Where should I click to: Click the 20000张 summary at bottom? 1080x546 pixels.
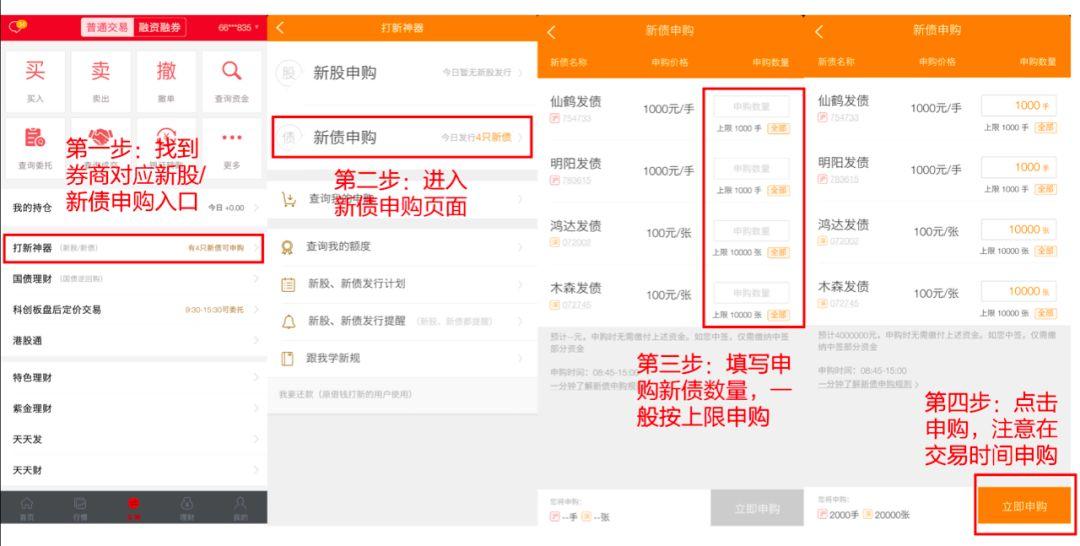click(x=886, y=514)
